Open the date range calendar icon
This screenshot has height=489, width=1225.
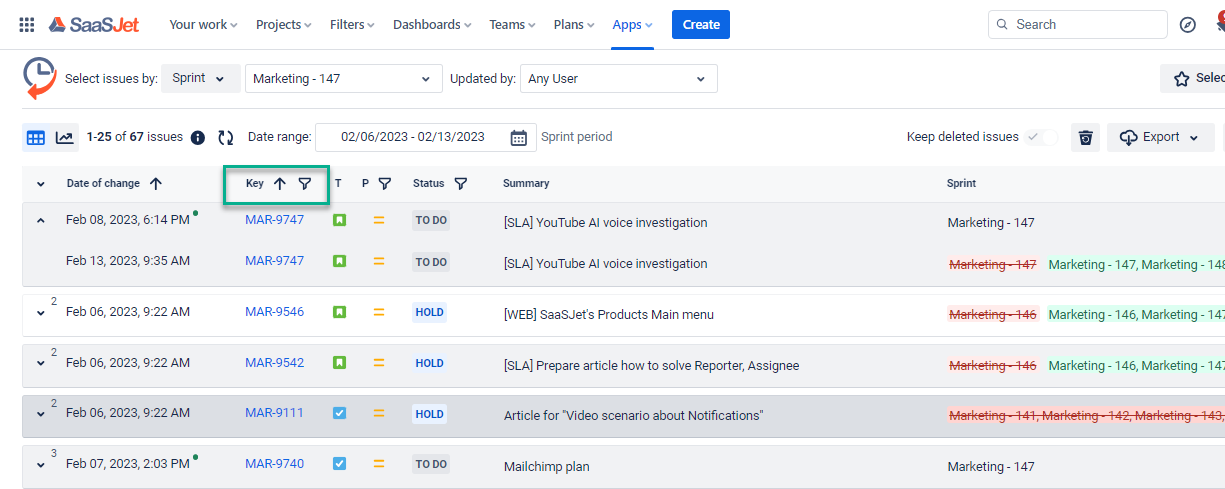coord(518,138)
